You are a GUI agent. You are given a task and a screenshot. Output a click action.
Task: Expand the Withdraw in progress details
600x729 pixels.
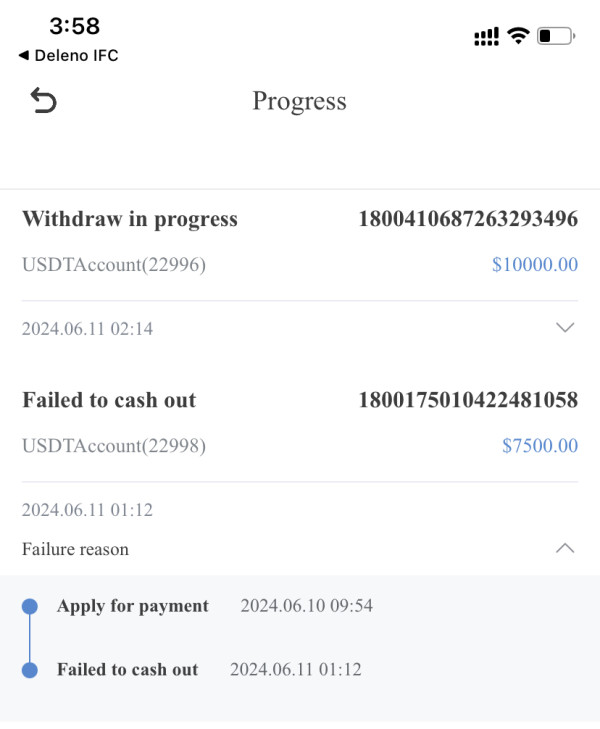(x=565, y=328)
